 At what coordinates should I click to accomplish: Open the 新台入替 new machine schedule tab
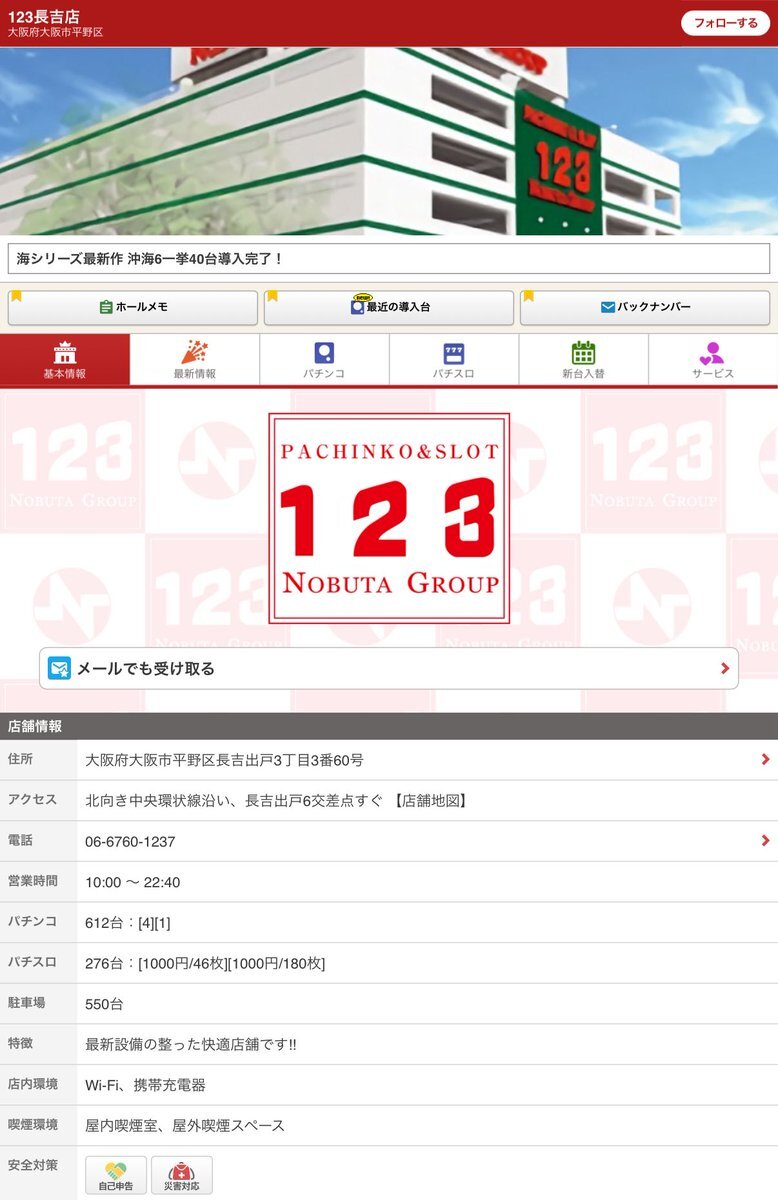pos(583,360)
